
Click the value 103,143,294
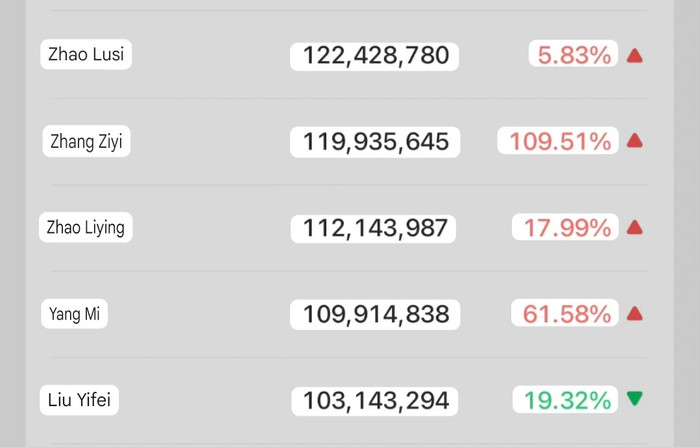coord(375,402)
